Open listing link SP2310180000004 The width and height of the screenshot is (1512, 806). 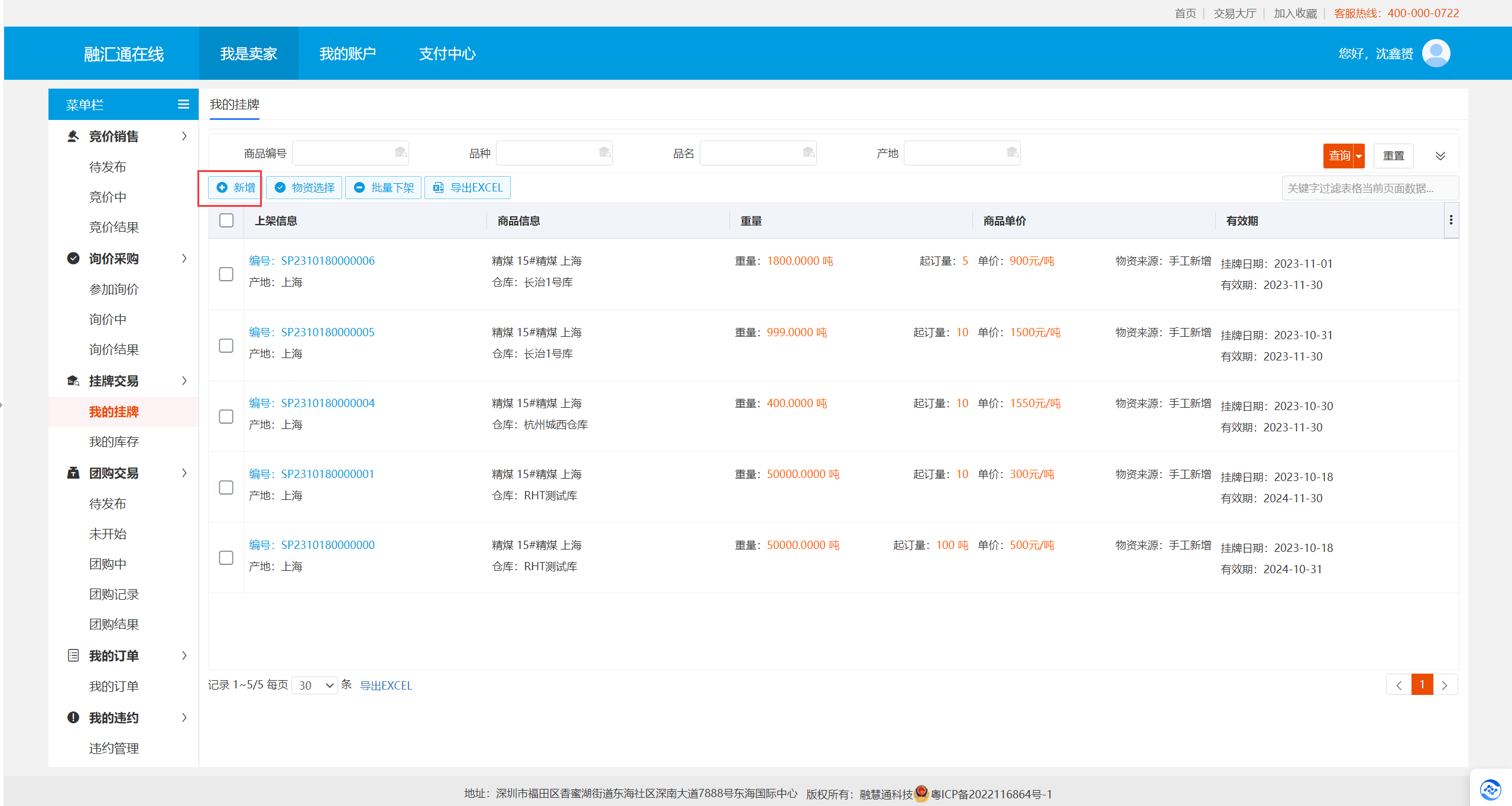pyautogui.click(x=312, y=403)
